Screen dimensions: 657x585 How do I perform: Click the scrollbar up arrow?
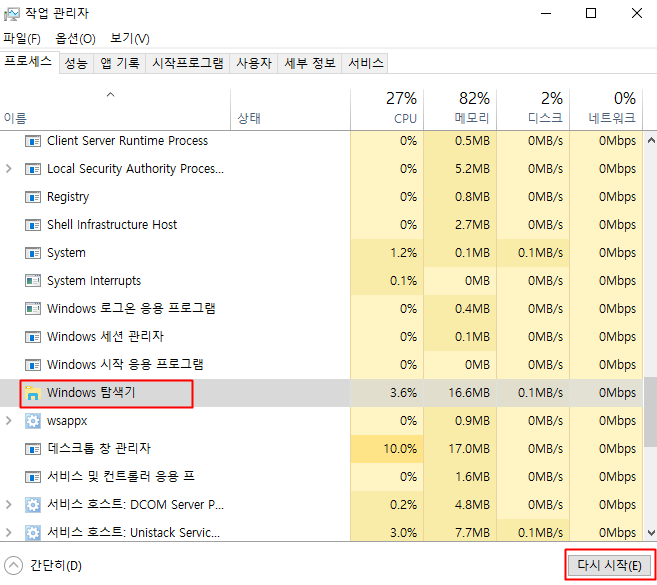(651, 140)
